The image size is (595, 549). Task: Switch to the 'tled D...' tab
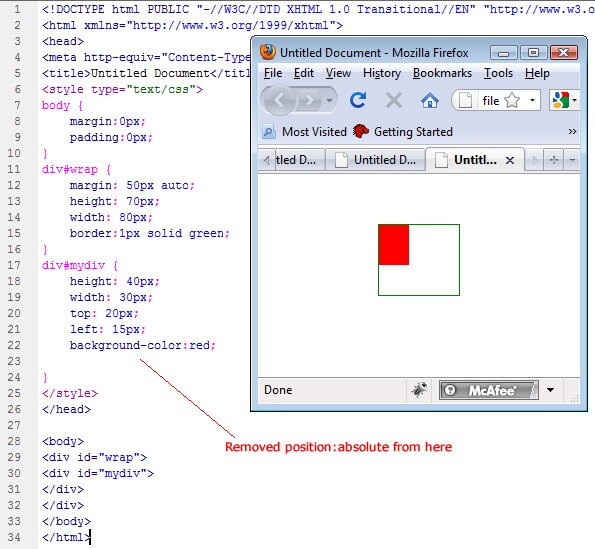[x=299, y=160]
